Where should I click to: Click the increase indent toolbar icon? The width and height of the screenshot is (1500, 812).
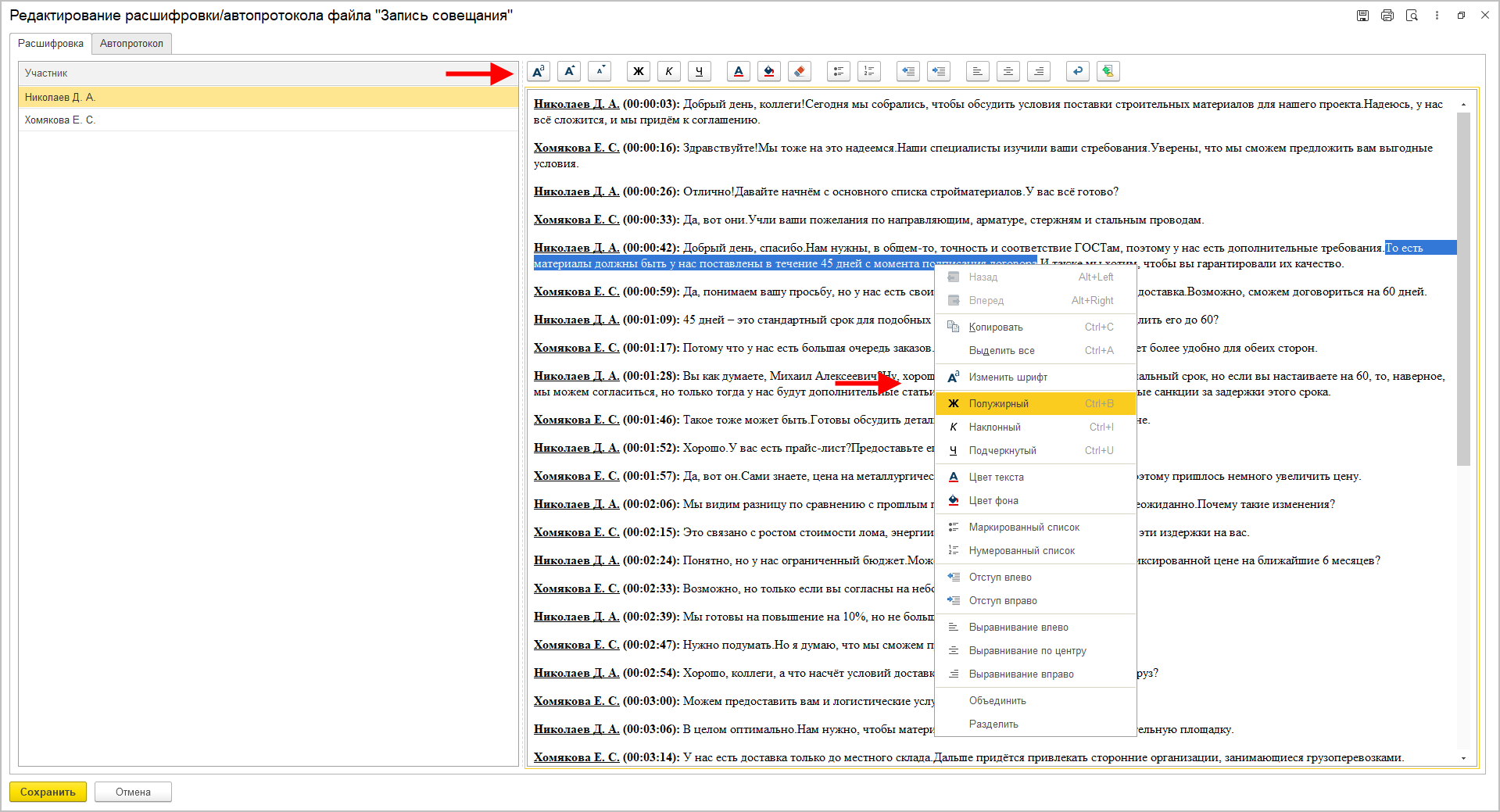938,72
